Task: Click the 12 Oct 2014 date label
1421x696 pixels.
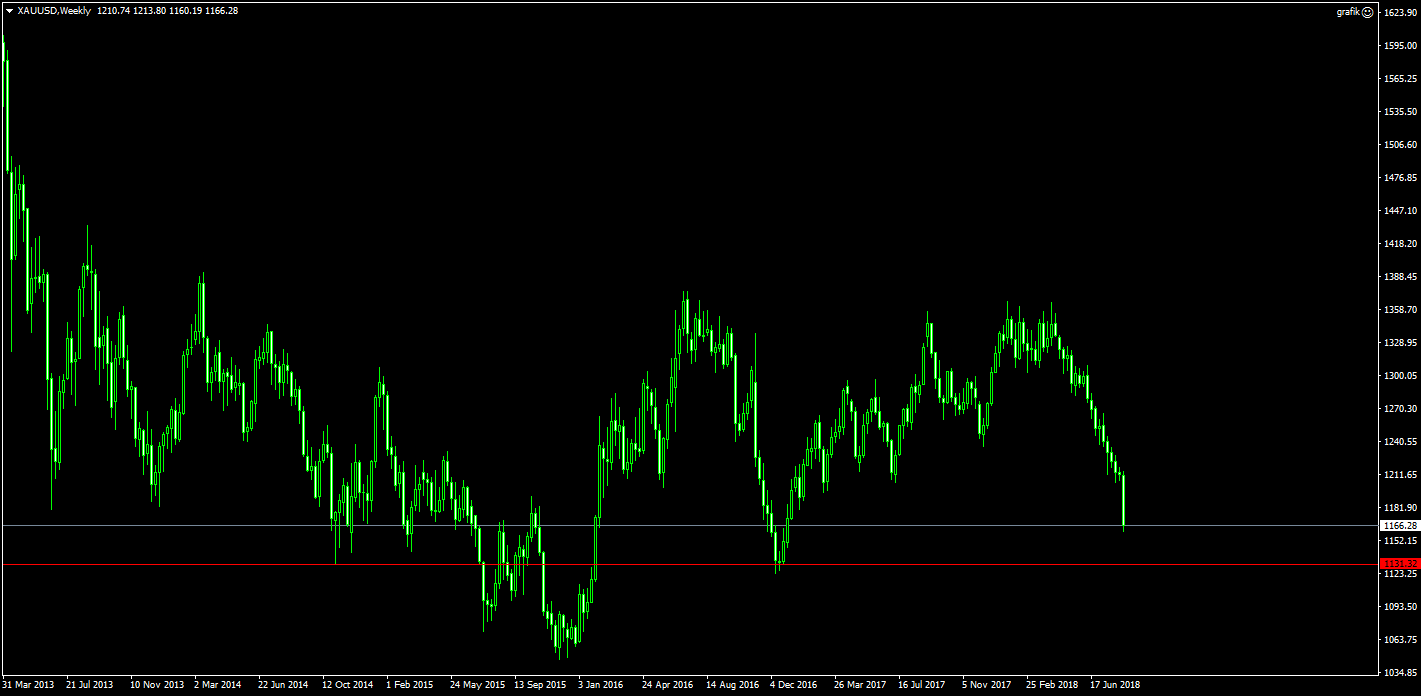Action: (348, 686)
